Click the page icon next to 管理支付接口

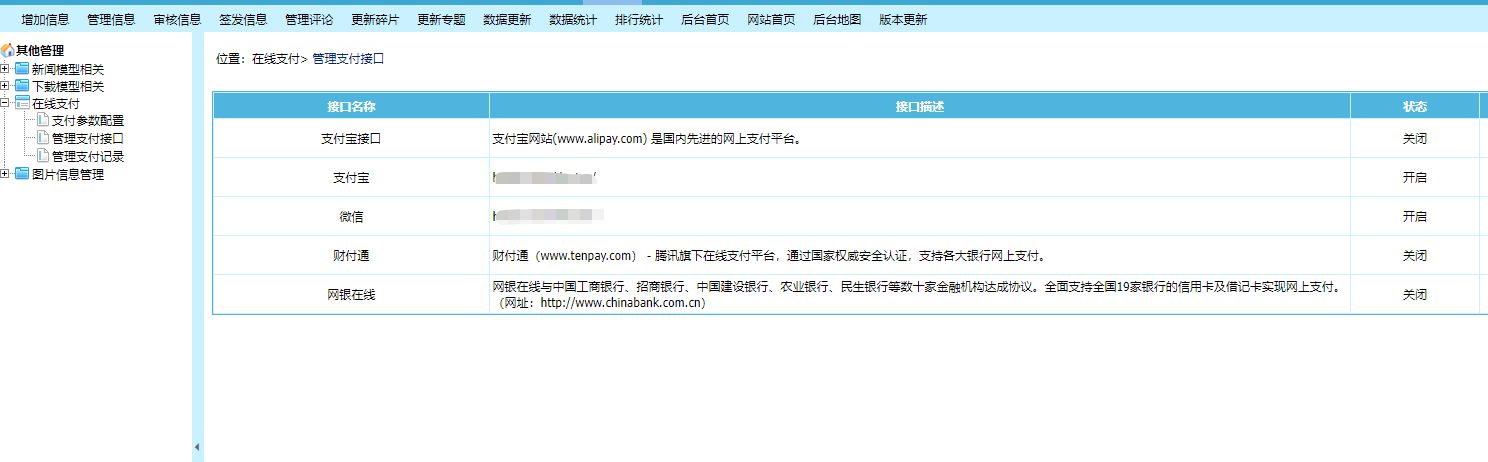[43, 138]
